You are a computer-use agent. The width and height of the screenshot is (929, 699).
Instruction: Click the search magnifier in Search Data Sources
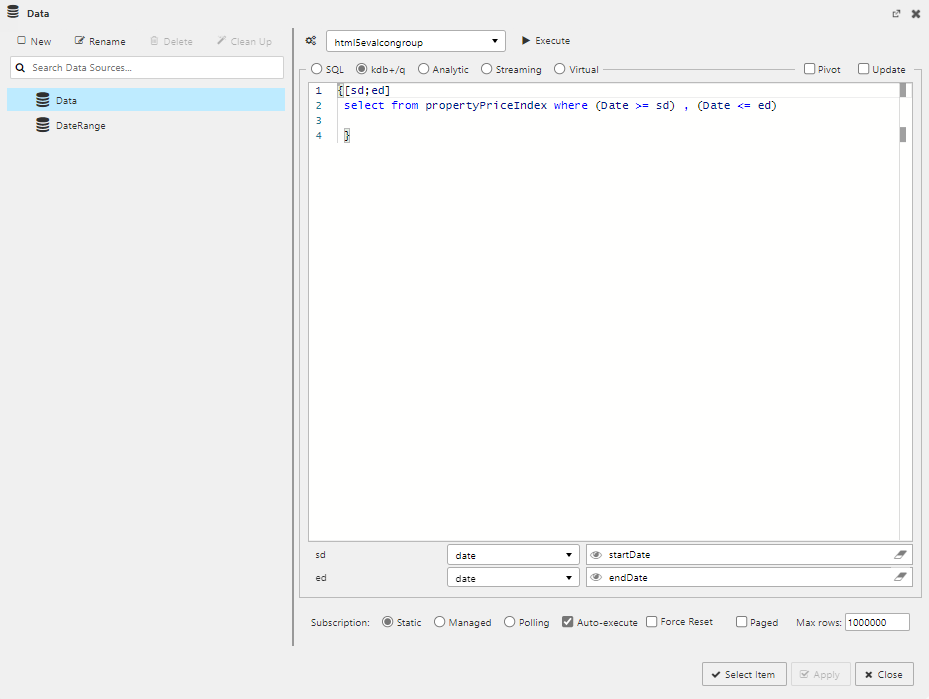20,67
